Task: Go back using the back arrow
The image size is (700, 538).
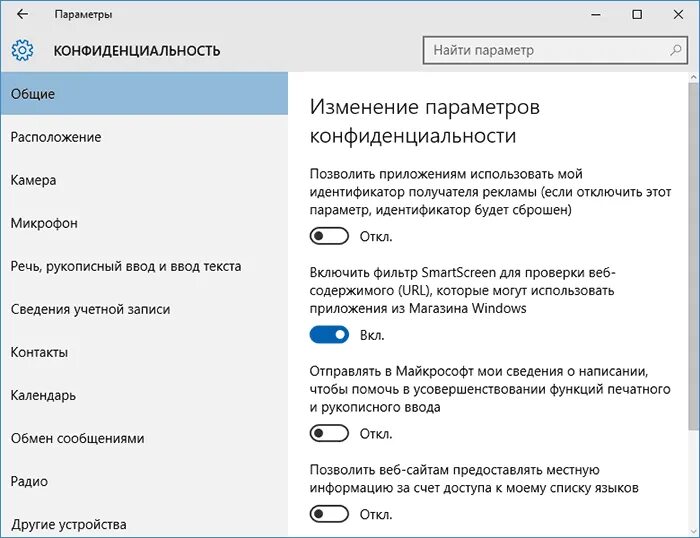Action: pyautogui.click(x=22, y=14)
